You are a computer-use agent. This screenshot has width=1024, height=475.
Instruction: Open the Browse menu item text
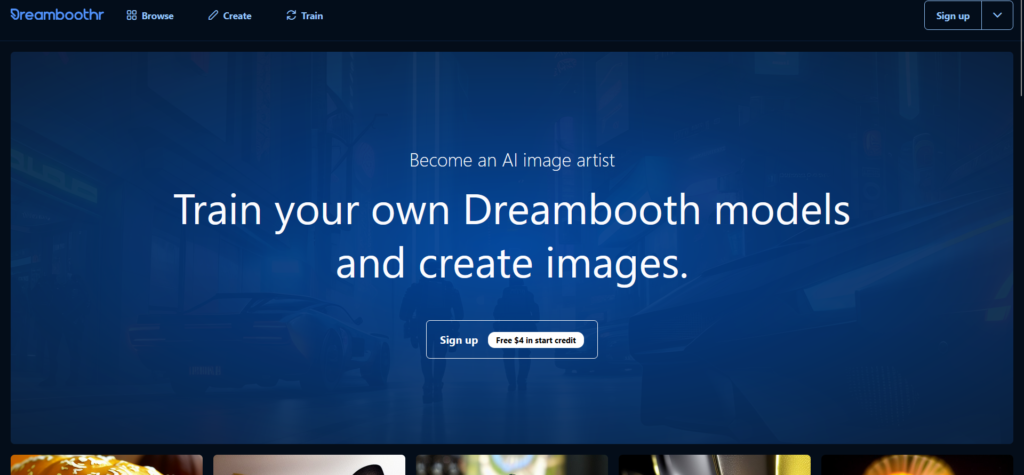point(157,16)
